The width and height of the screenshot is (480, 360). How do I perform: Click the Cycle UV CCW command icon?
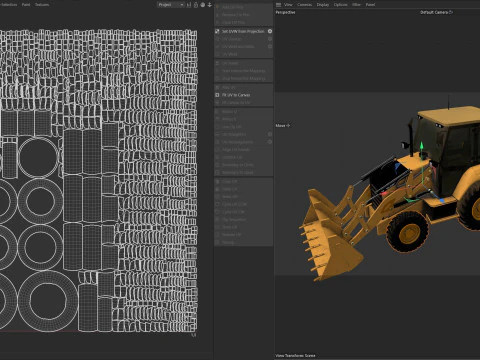point(218,204)
